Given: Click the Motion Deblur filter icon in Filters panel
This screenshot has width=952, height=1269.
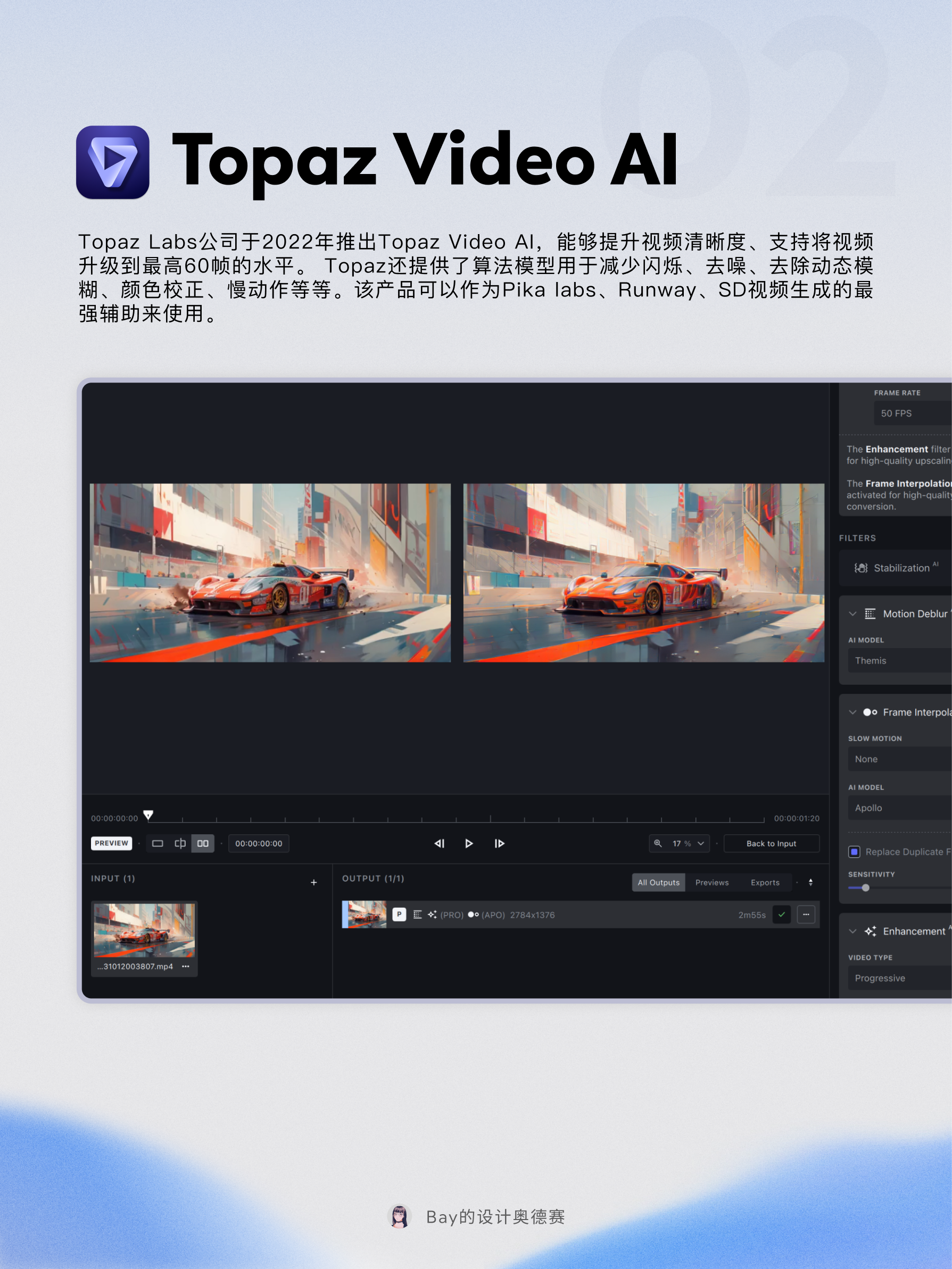Looking at the screenshot, I should pyautogui.click(x=870, y=614).
